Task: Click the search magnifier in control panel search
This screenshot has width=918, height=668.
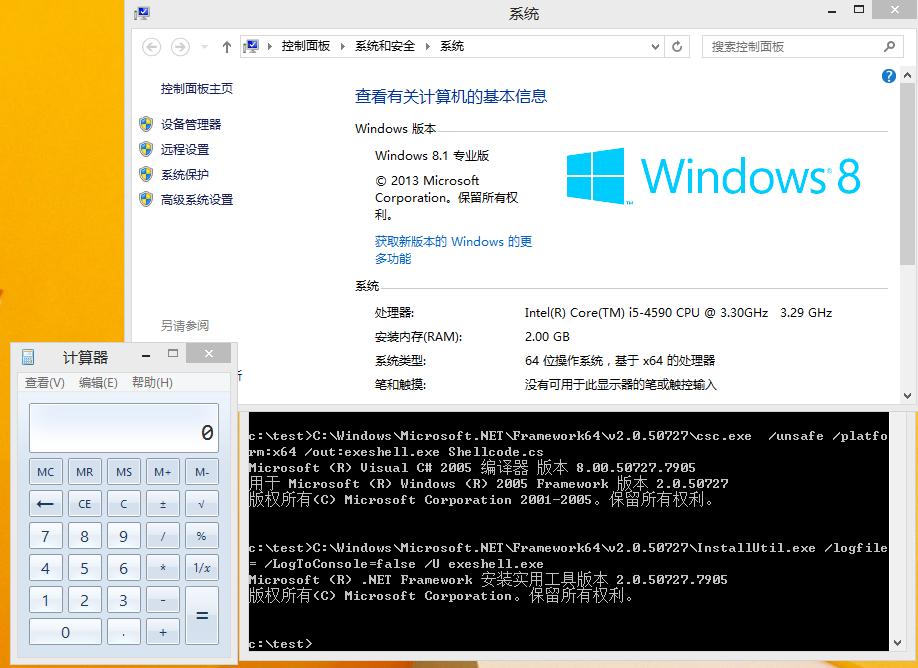Action: [889, 46]
